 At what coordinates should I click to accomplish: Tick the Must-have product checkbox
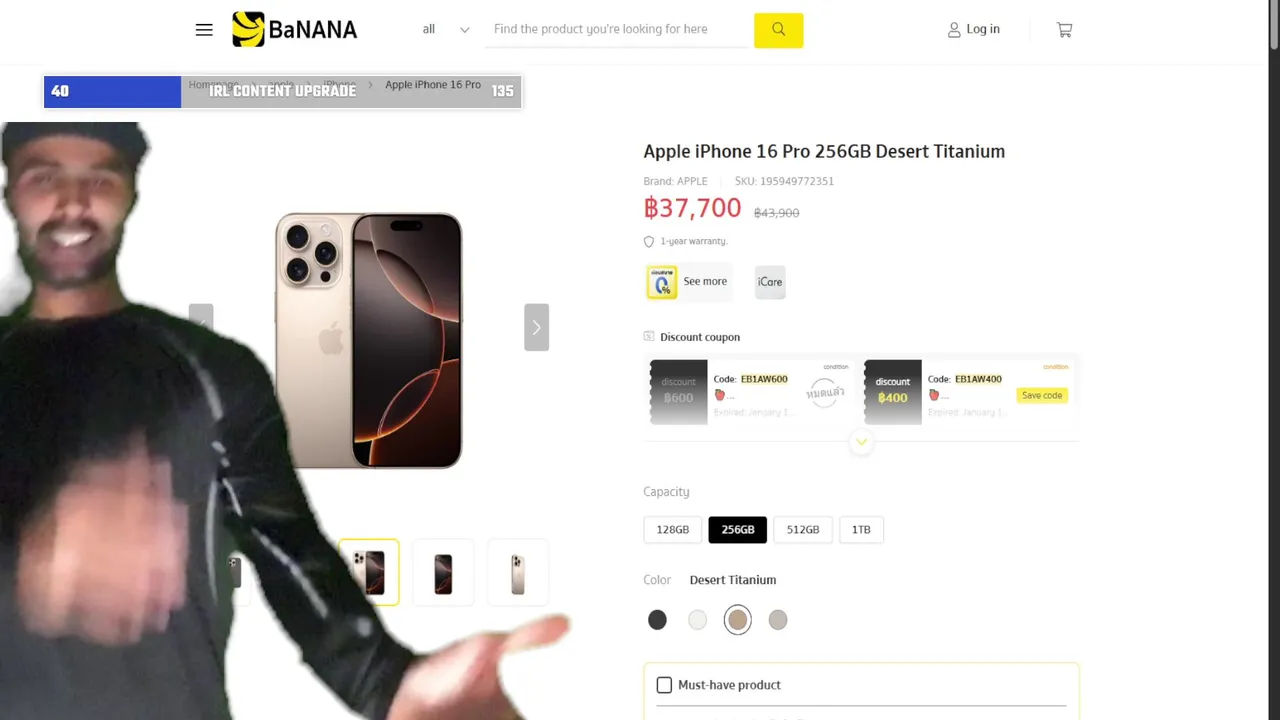(664, 685)
